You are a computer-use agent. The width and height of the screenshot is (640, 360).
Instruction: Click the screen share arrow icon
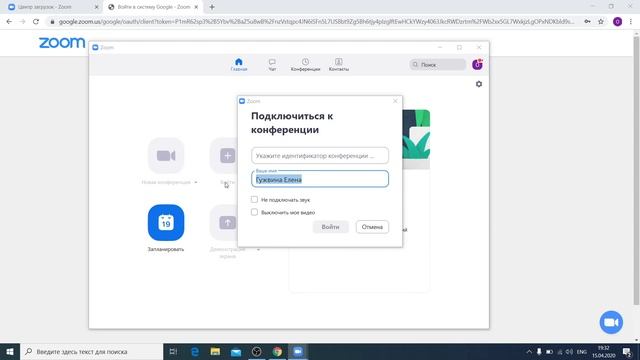[227, 222]
